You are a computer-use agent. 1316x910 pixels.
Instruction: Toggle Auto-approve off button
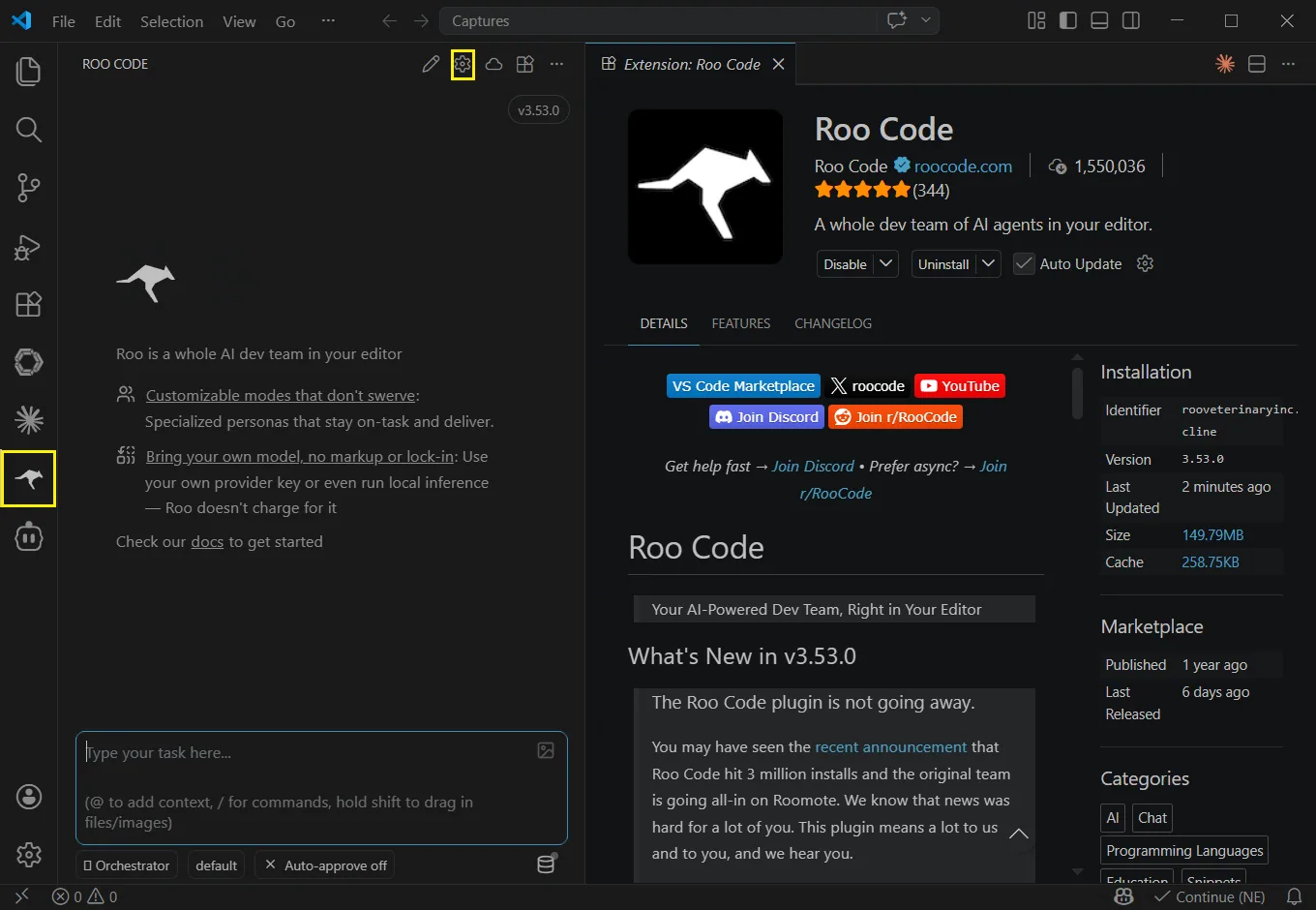click(326, 865)
